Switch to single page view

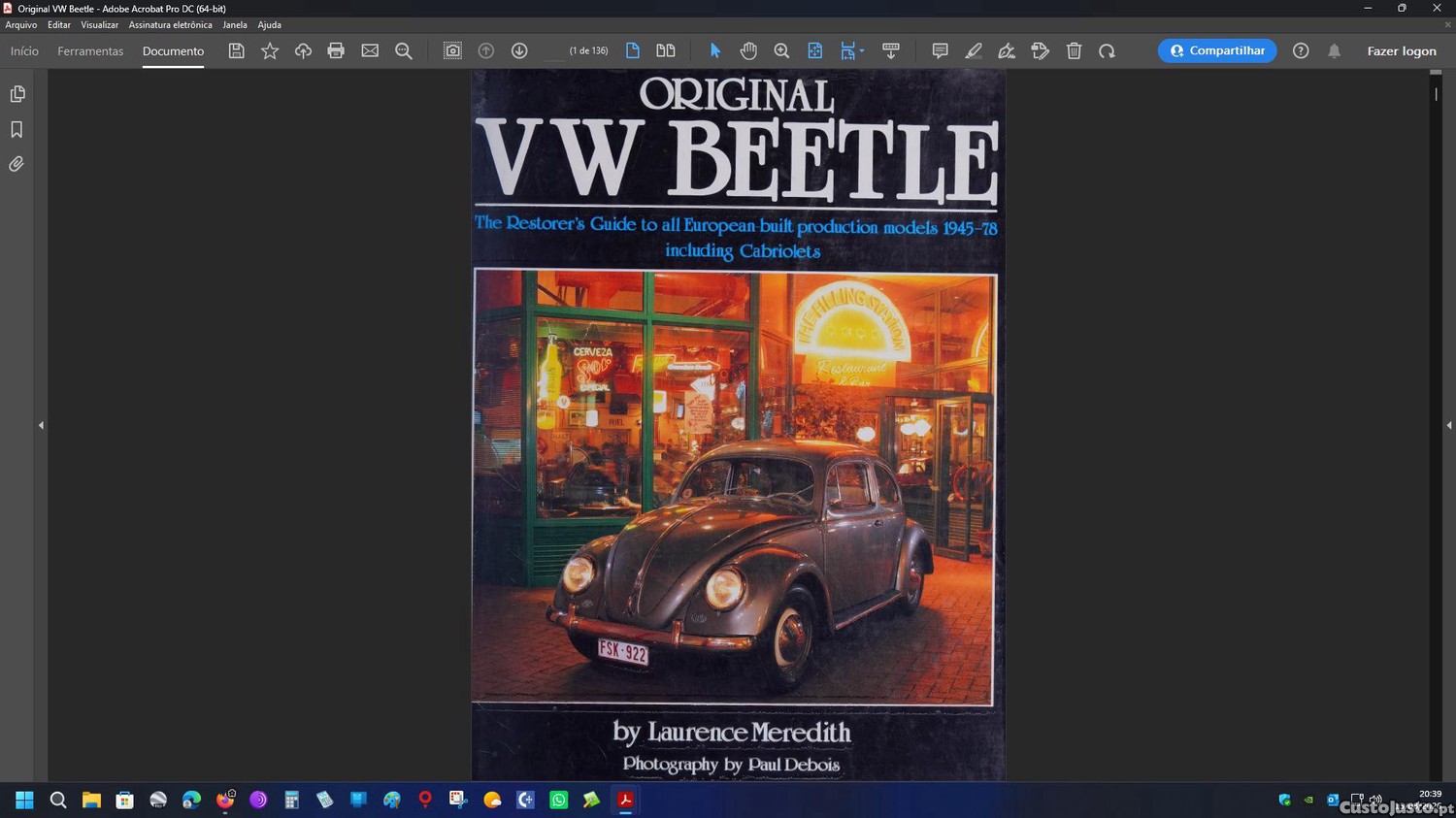tap(633, 50)
